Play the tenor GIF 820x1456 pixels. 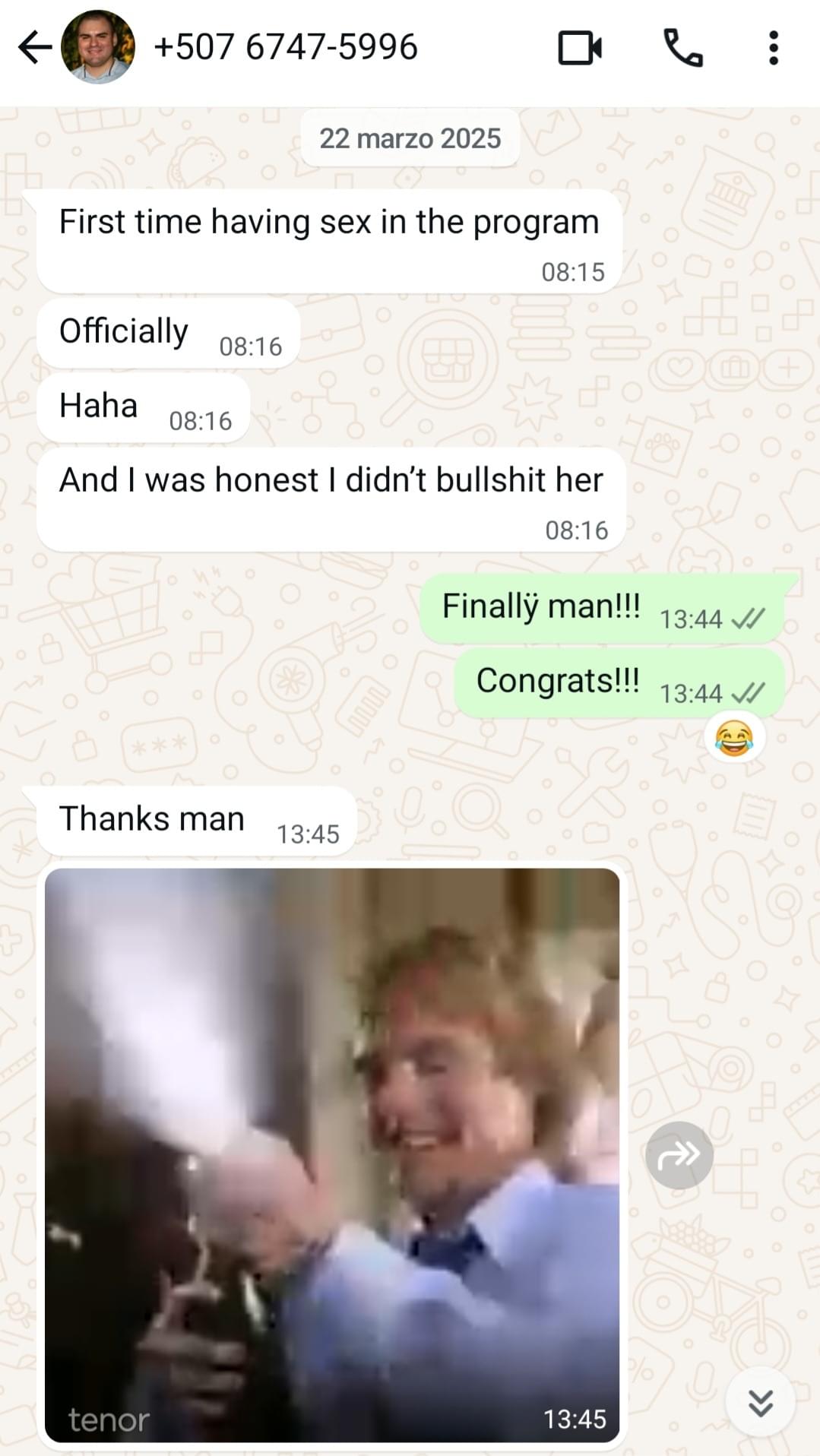tap(332, 1155)
